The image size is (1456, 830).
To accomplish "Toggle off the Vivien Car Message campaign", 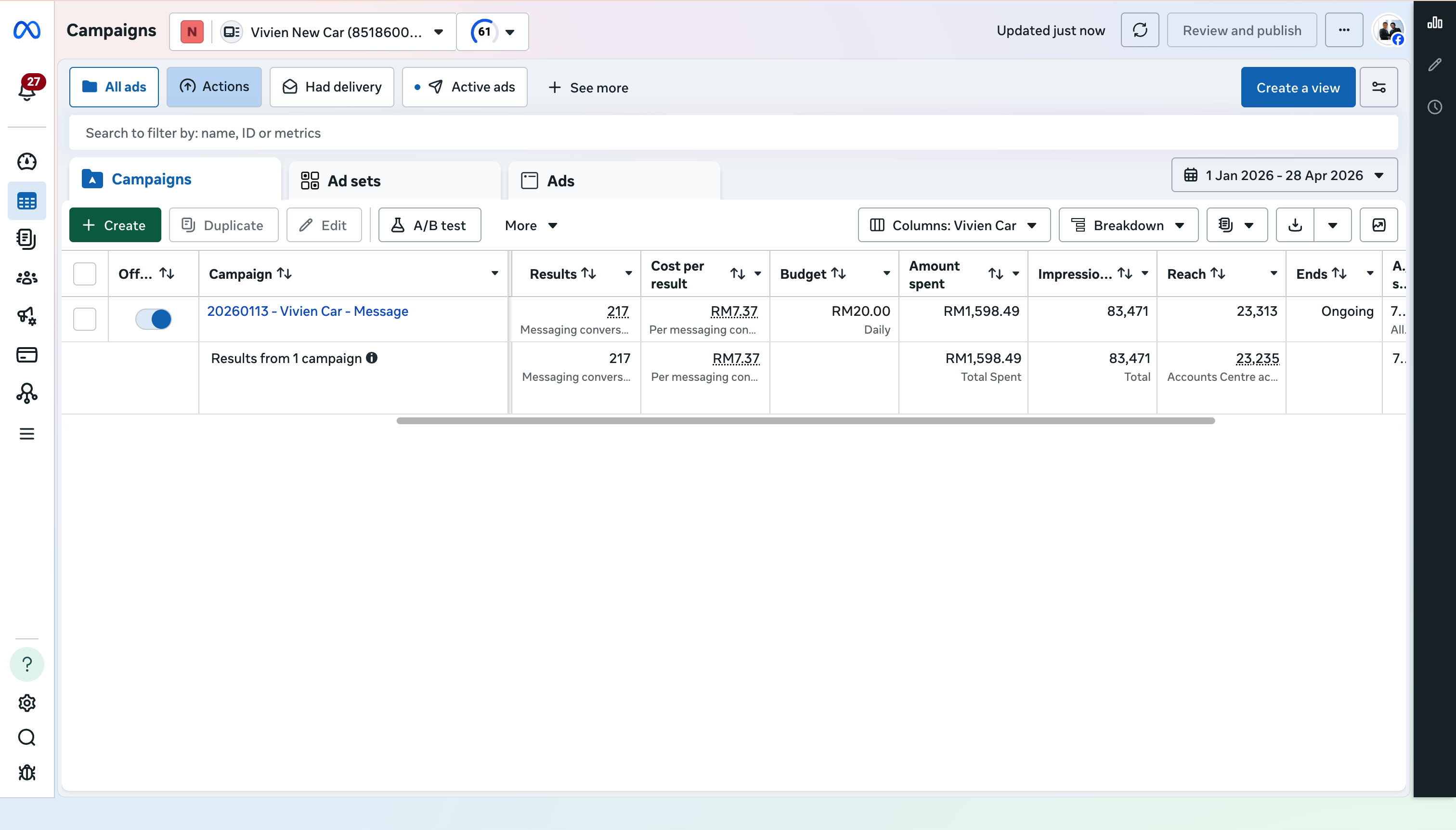I will pyautogui.click(x=154, y=319).
